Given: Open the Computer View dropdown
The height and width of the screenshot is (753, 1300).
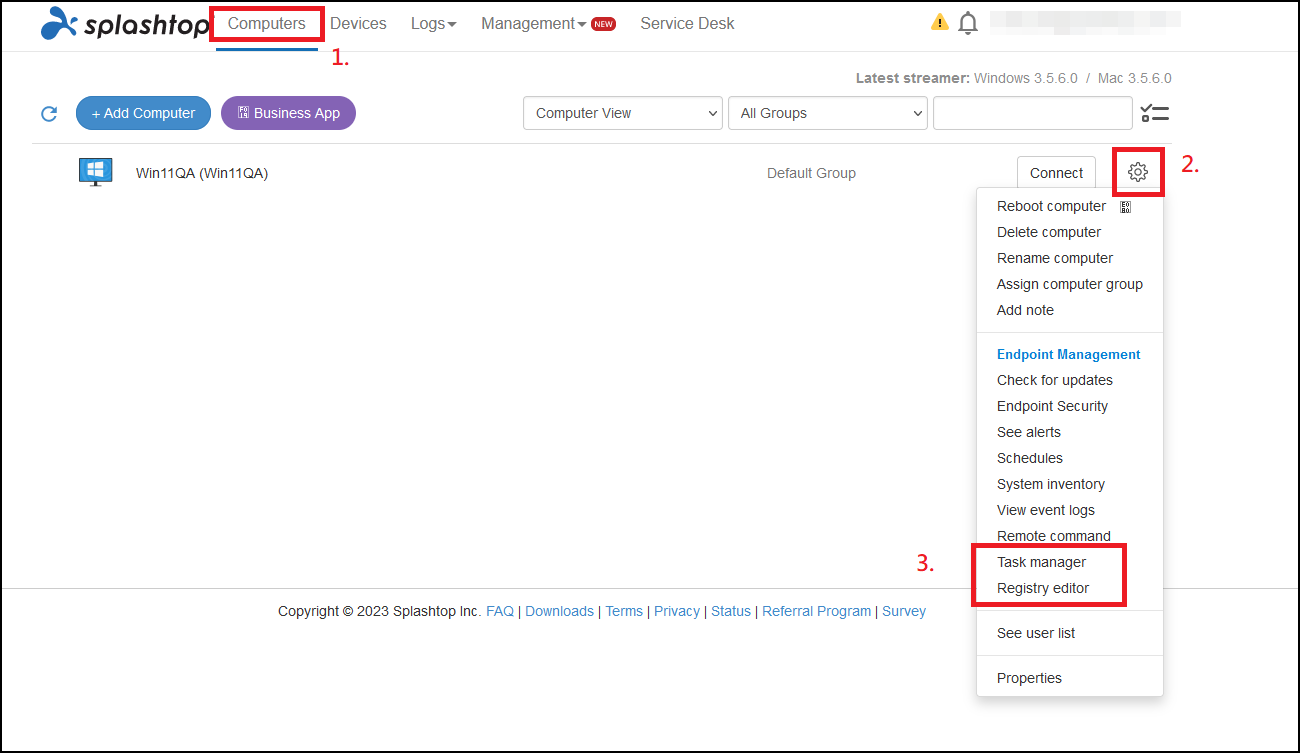Looking at the screenshot, I should (x=622, y=113).
